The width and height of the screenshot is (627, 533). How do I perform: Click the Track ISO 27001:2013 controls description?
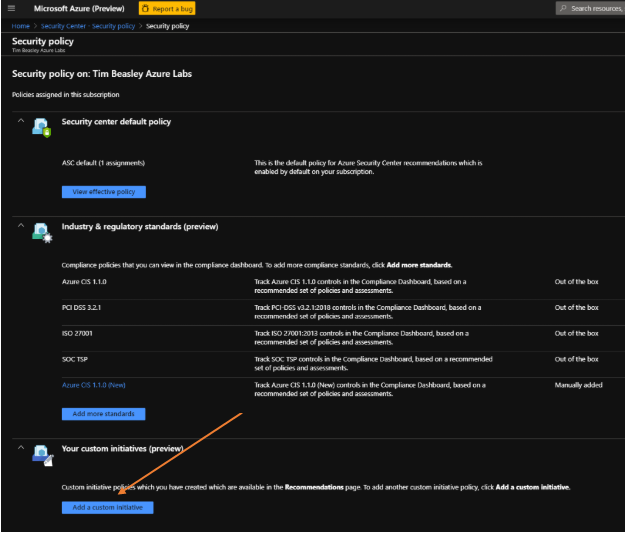(x=361, y=338)
